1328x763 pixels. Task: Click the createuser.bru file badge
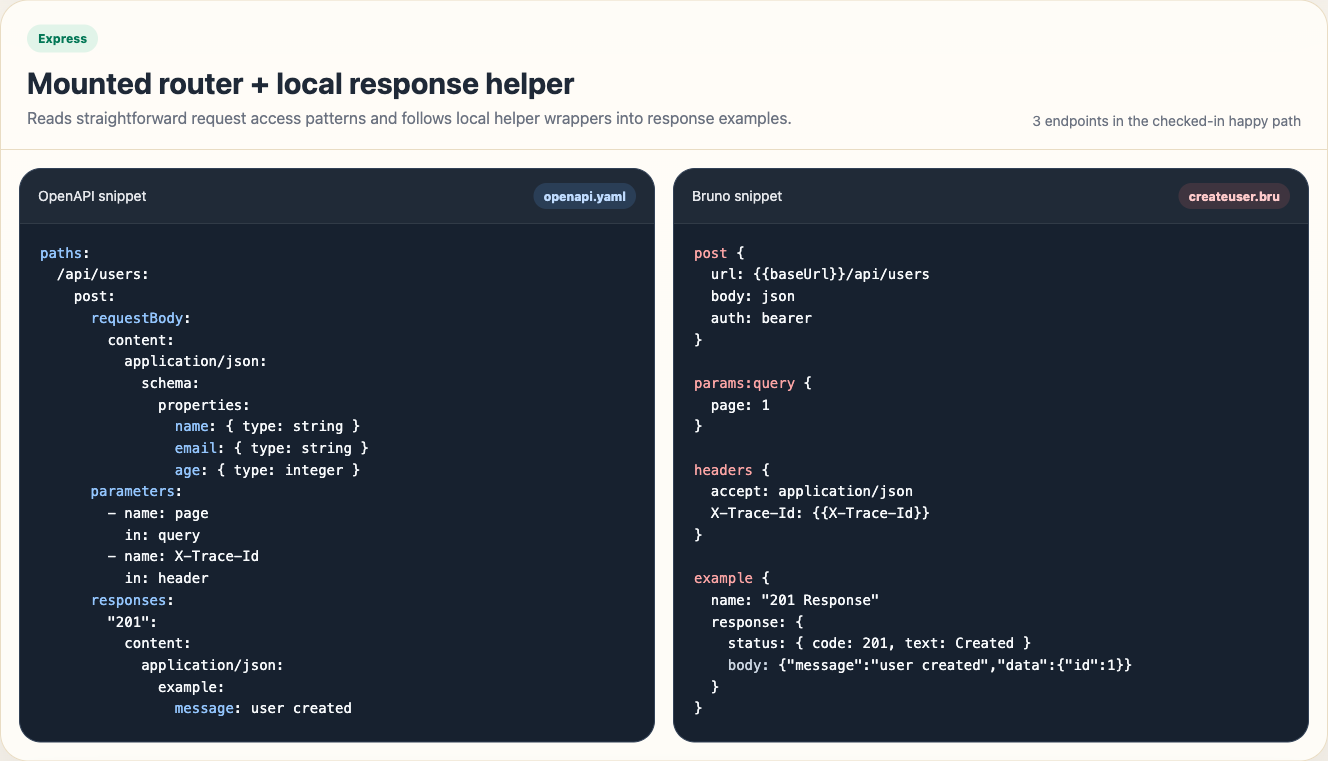coord(1234,196)
